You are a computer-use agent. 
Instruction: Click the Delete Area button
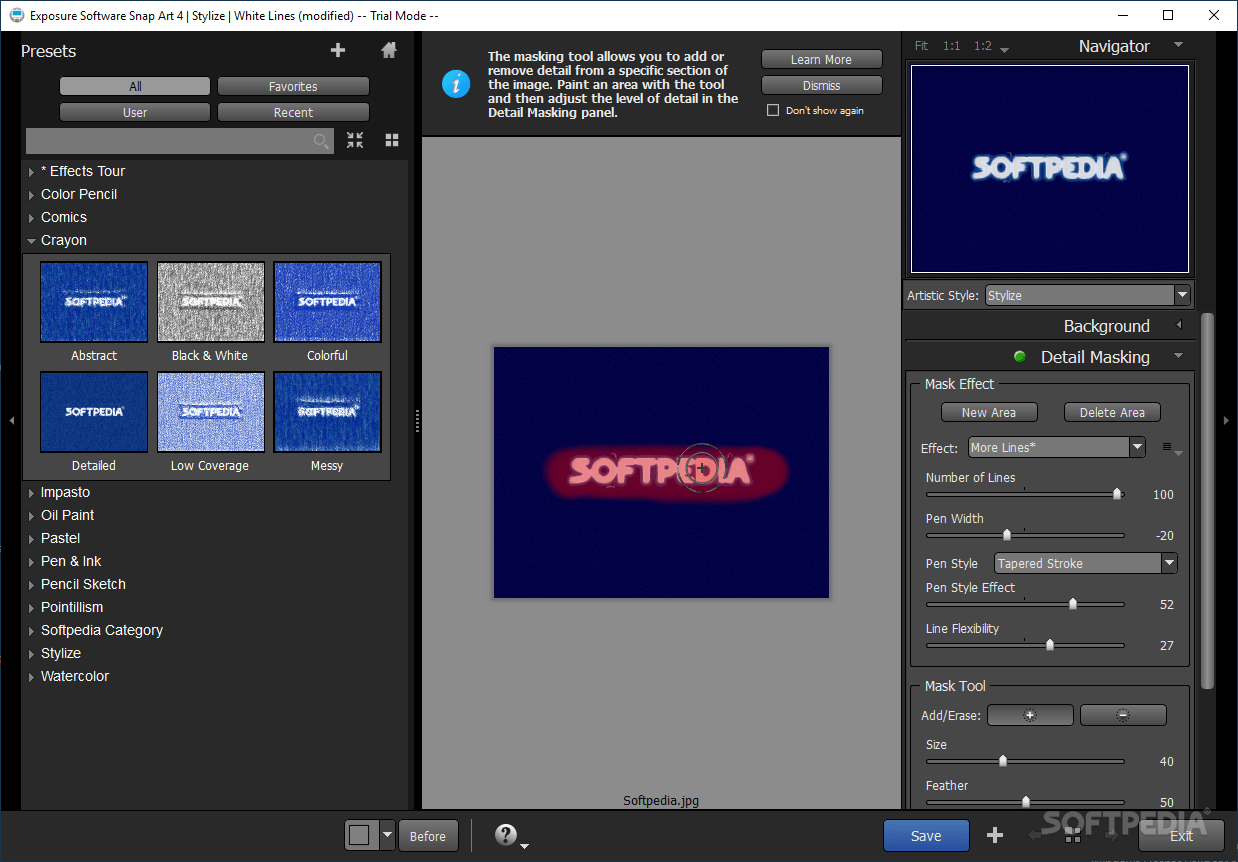1112,412
